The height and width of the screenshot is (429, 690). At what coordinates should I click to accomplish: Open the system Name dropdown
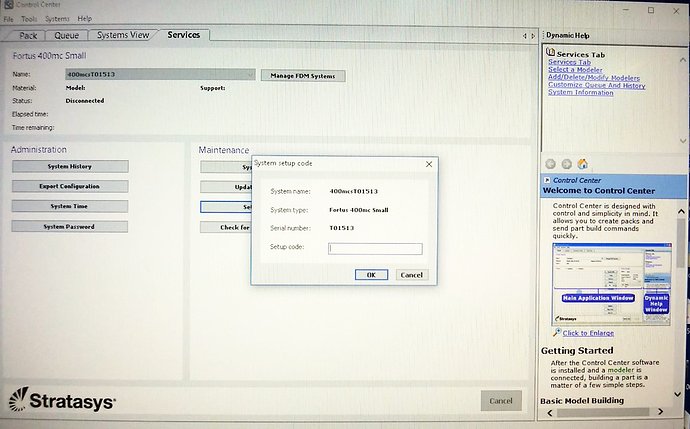[249, 75]
